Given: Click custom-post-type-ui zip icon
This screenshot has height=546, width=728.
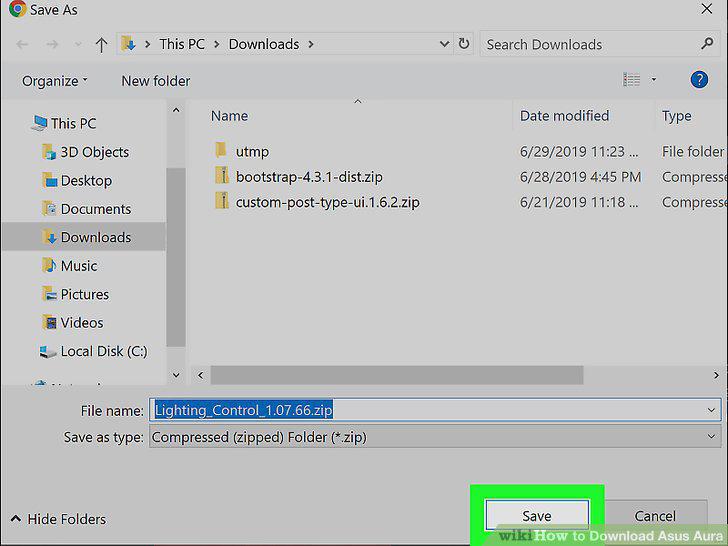Looking at the screenshot, I should click(222, 201).
